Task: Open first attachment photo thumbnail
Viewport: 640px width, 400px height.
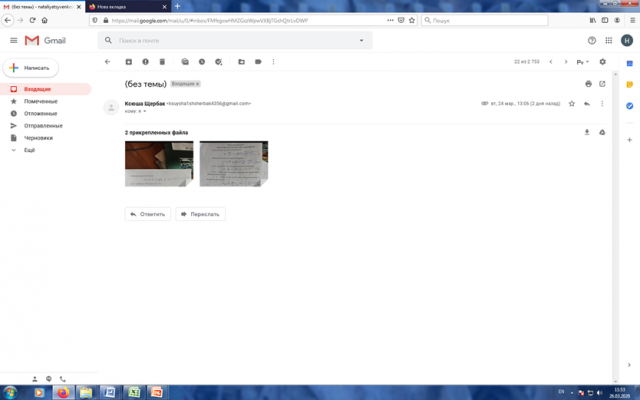Action: [159, 164]
